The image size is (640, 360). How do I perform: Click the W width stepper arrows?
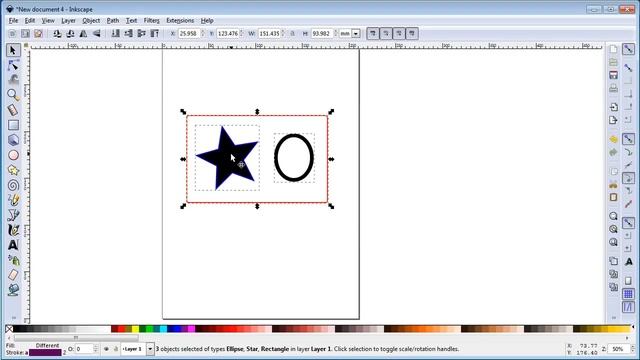pos(283,33)
